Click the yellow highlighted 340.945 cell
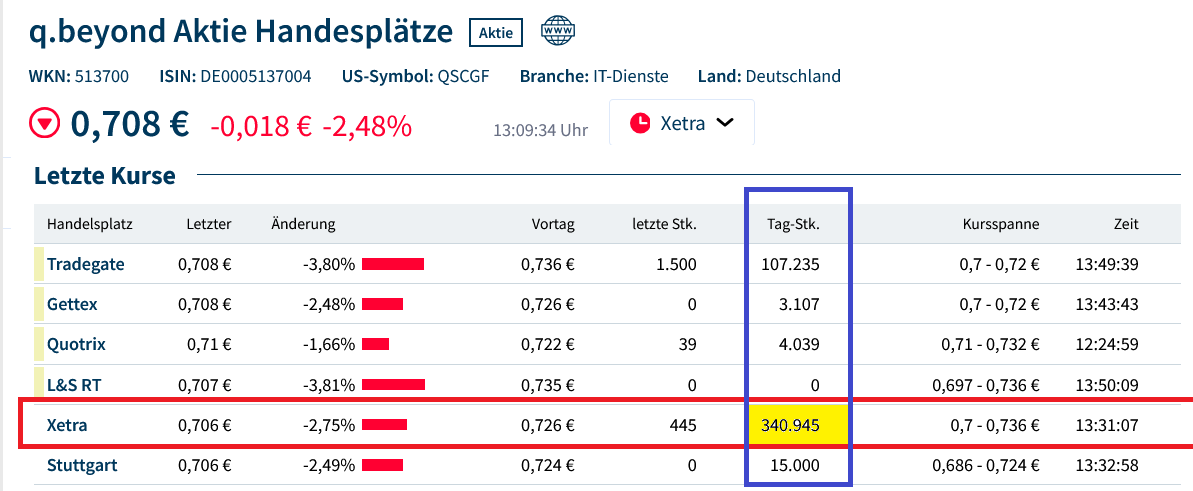Image resolution: width=1193 pixels, height=491 pixels. tap(798, 425)
